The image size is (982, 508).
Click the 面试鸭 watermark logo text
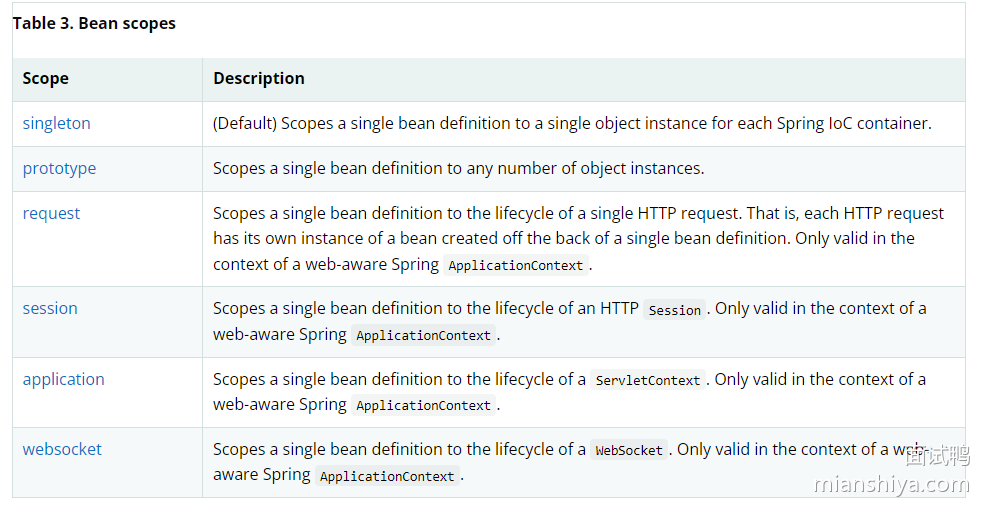pos(937,457)
